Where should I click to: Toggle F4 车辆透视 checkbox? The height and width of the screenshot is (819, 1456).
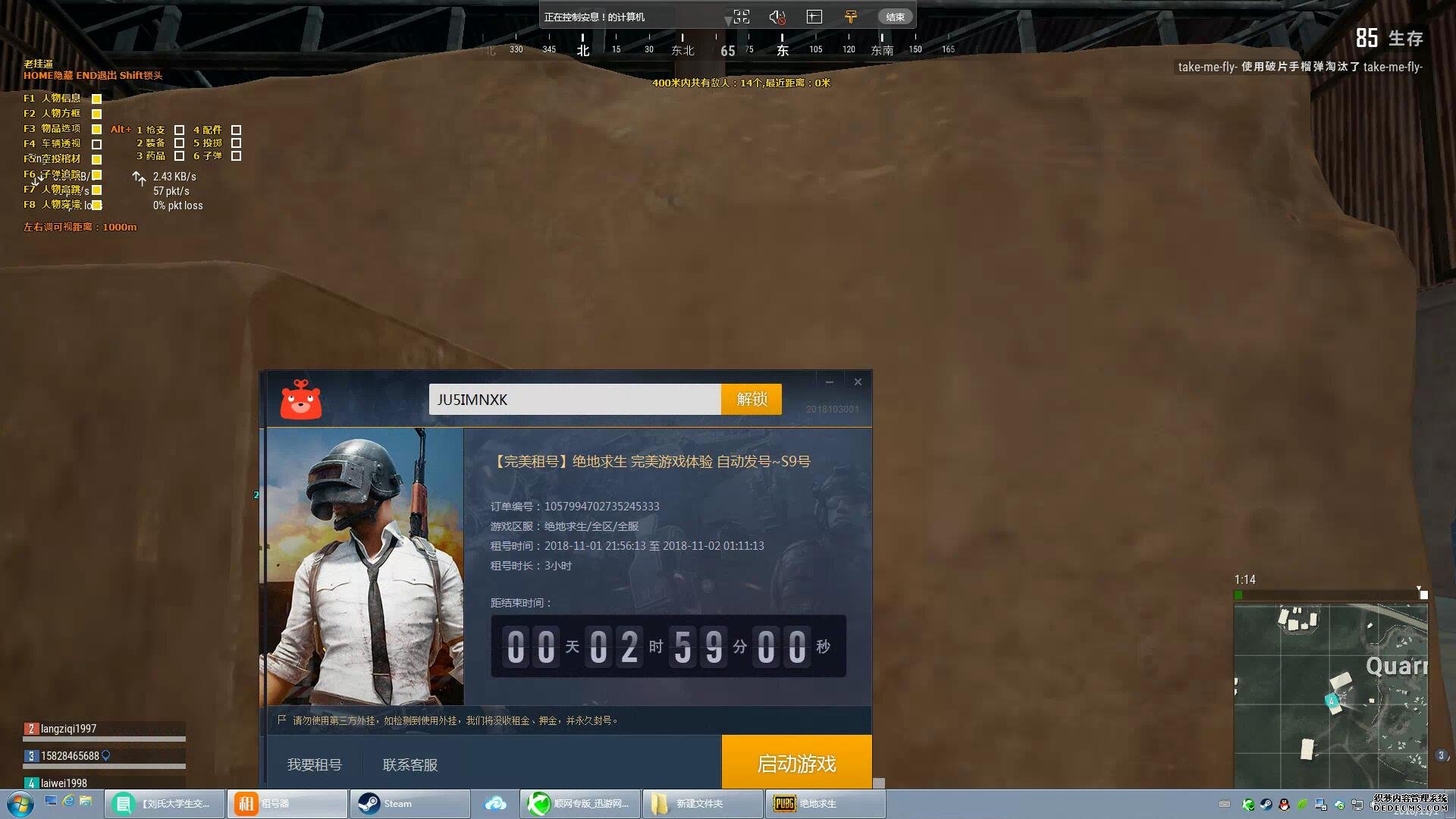96,144
